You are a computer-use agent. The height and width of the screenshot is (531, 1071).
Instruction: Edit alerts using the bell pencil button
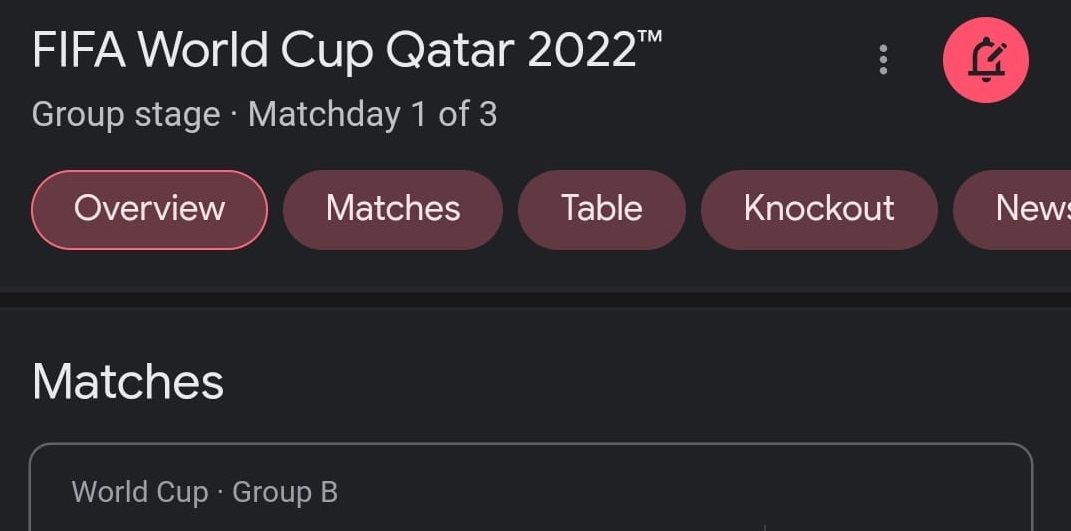click(985, 60)
